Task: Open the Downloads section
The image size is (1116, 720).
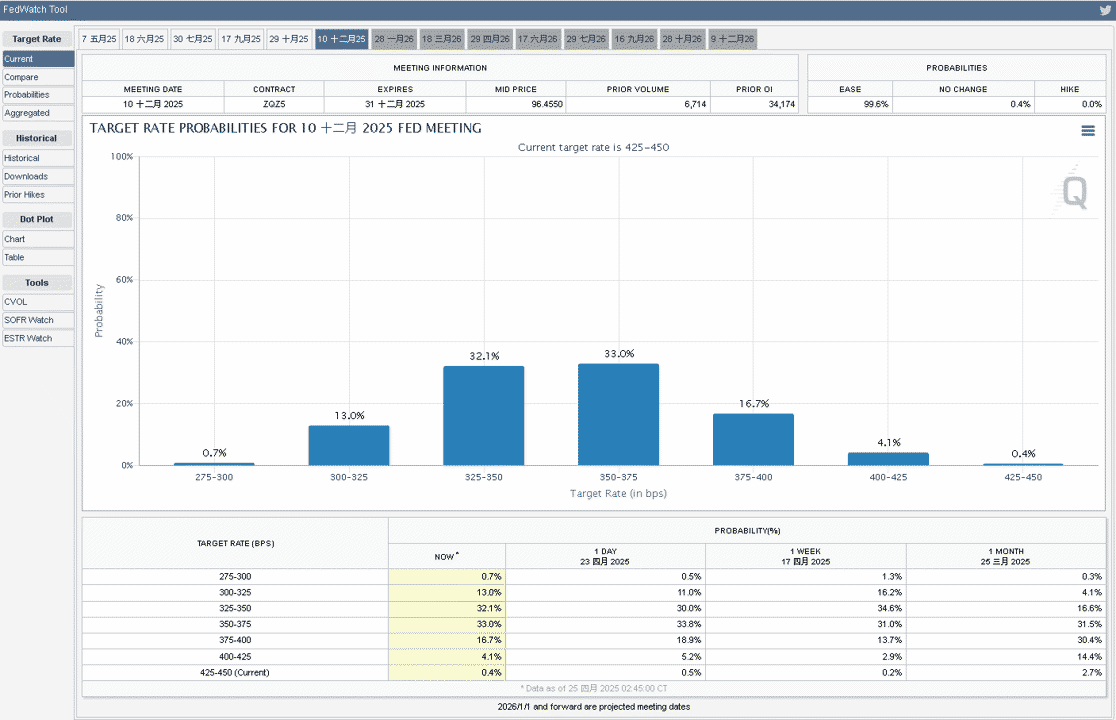Action: coord(38,176)
